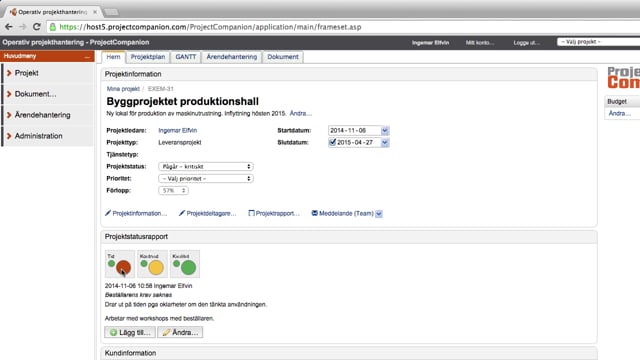
Task: Open the Välj projekt dropdown
Action: pyautogui.click(x=598, y=42)
